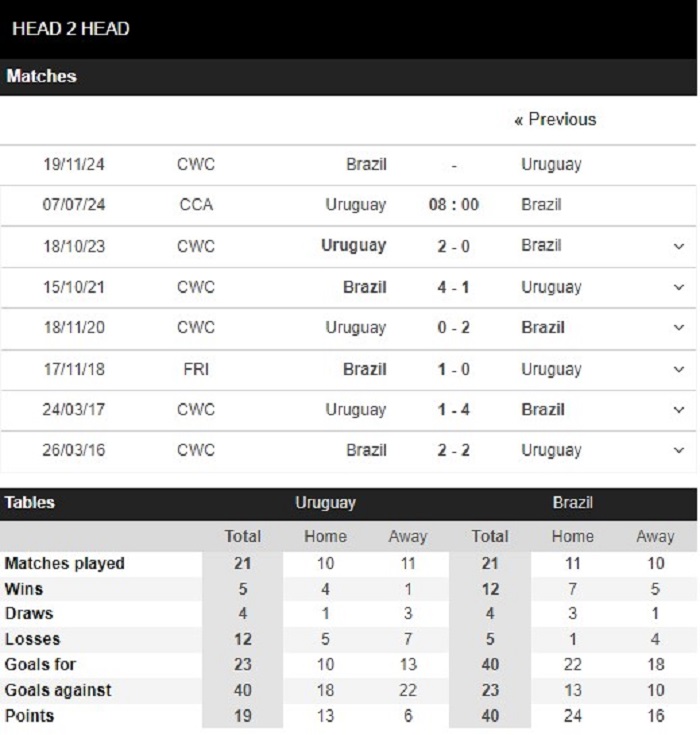Click the 2 - 2 draw score
700x735 pixels.
click(x=453, y=450)
